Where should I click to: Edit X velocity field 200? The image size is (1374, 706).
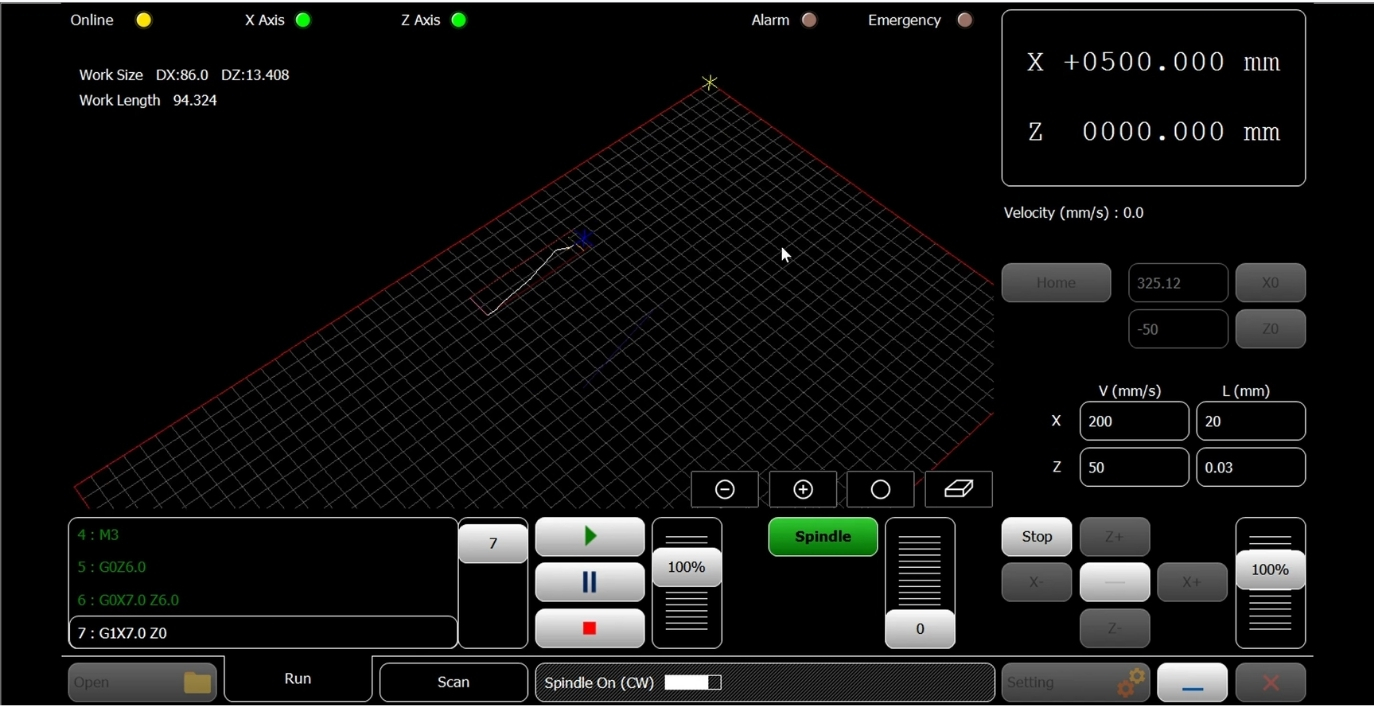point(1134,421)
